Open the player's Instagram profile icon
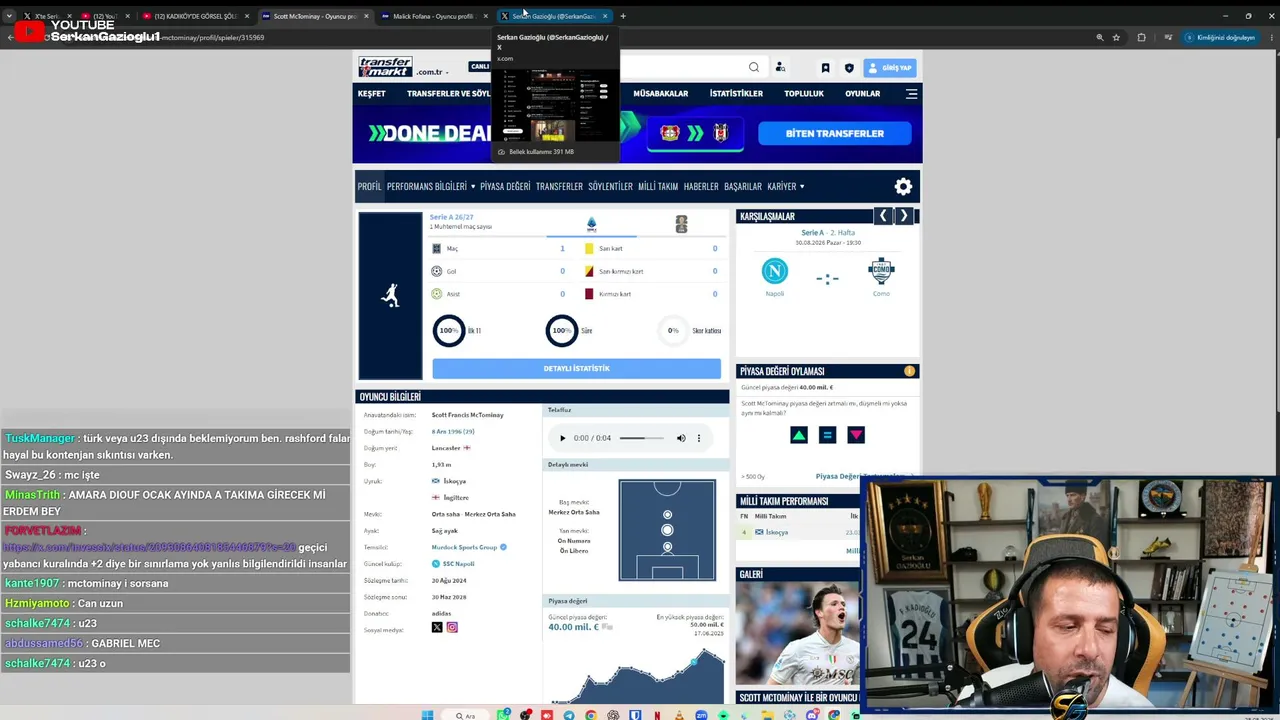 coord(452,627)
